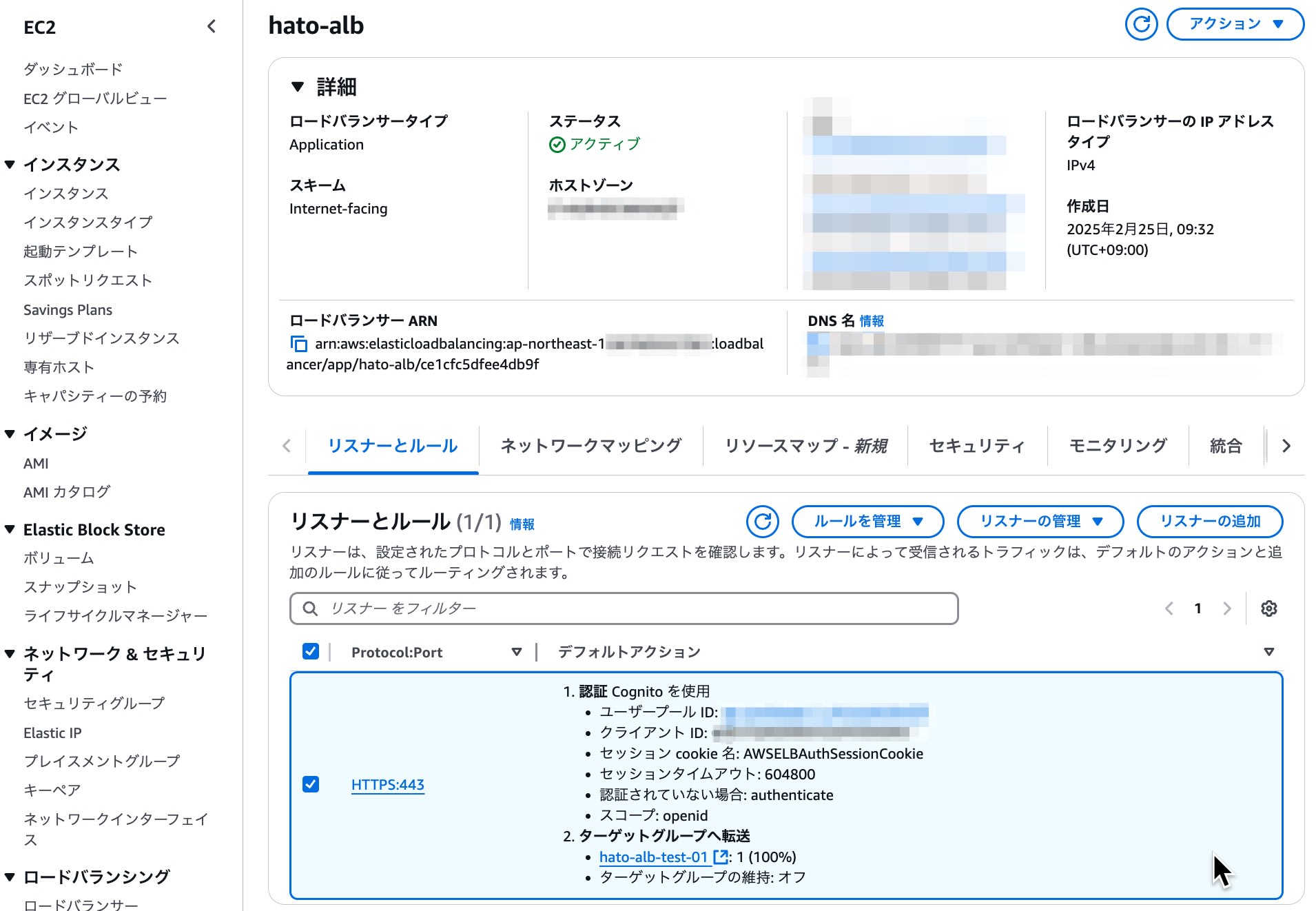Open hato-alb-test-01 external link icon
Viewport: 1316px width, 911px height.
click(721, 857)
